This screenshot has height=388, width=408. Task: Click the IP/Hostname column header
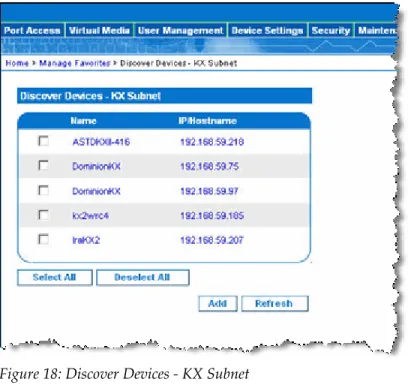[x=208, y=121]
